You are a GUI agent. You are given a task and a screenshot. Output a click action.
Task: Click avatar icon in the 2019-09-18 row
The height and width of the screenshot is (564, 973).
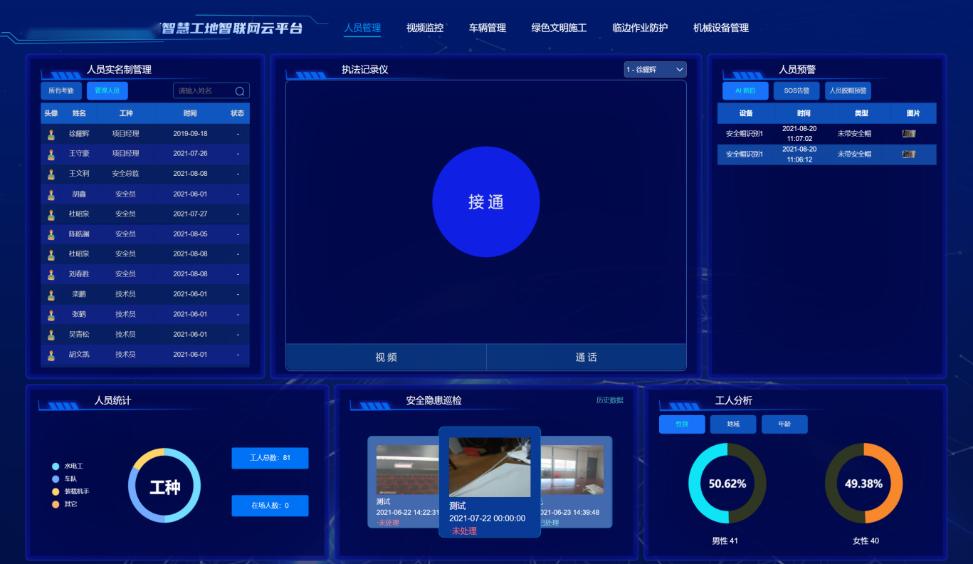tap(51, 134)
